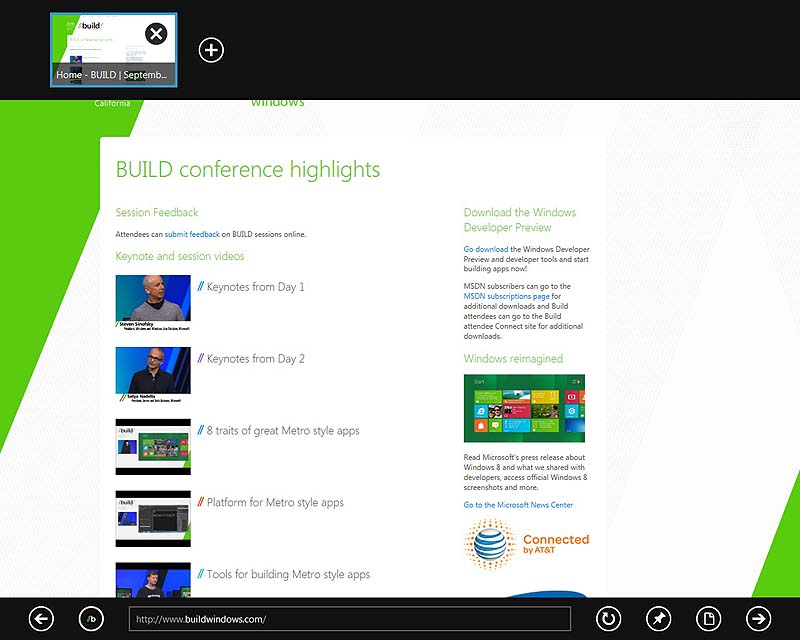Open a new tab with the plus icon
The height and width of the screenshot is (640, 800).
(x=211, y=48)
